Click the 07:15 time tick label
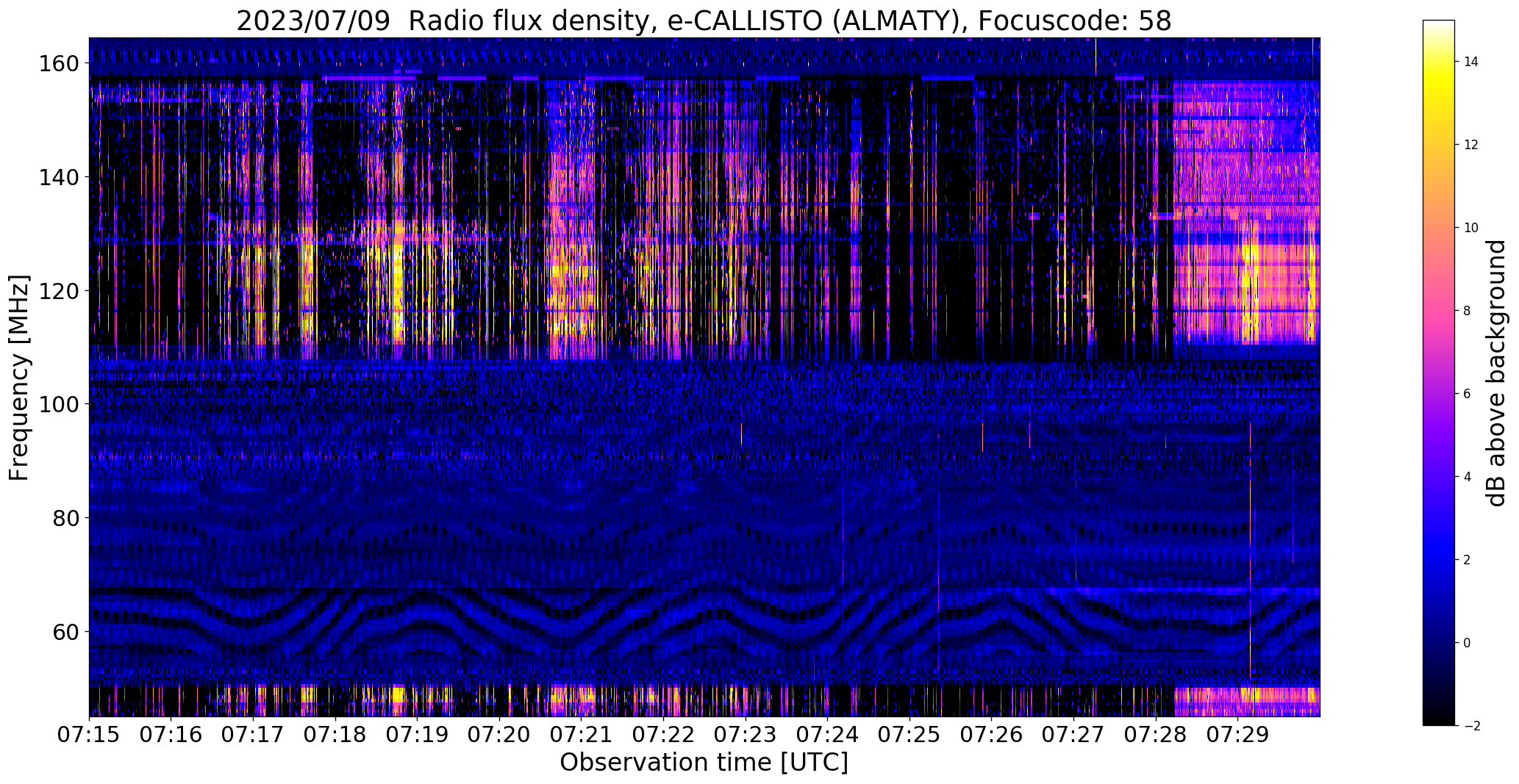This screenshot has height=784, width=1519. pyautogui.click(x=89, y=733)
